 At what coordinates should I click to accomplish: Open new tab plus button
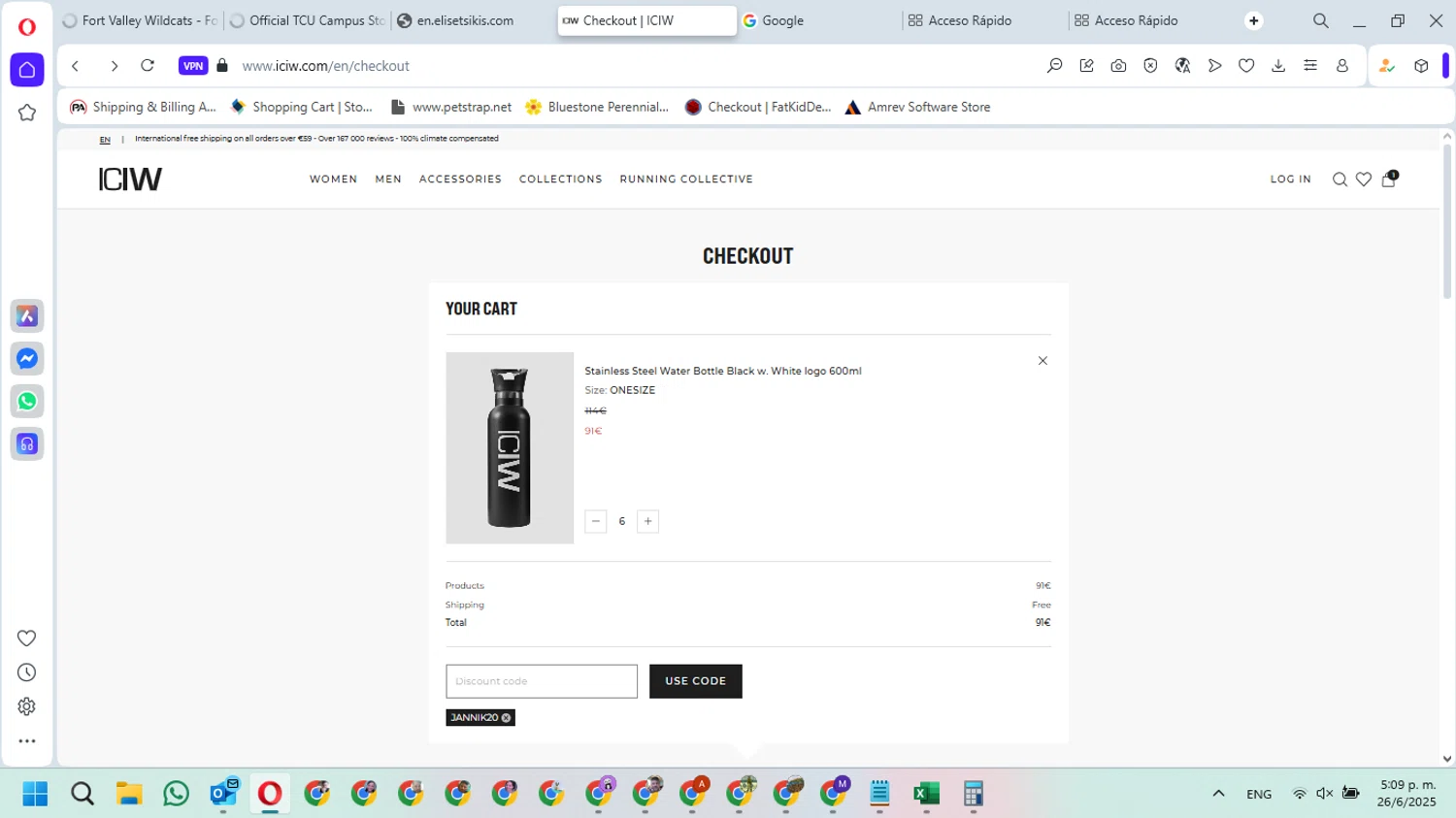[x=1254, y=20]
